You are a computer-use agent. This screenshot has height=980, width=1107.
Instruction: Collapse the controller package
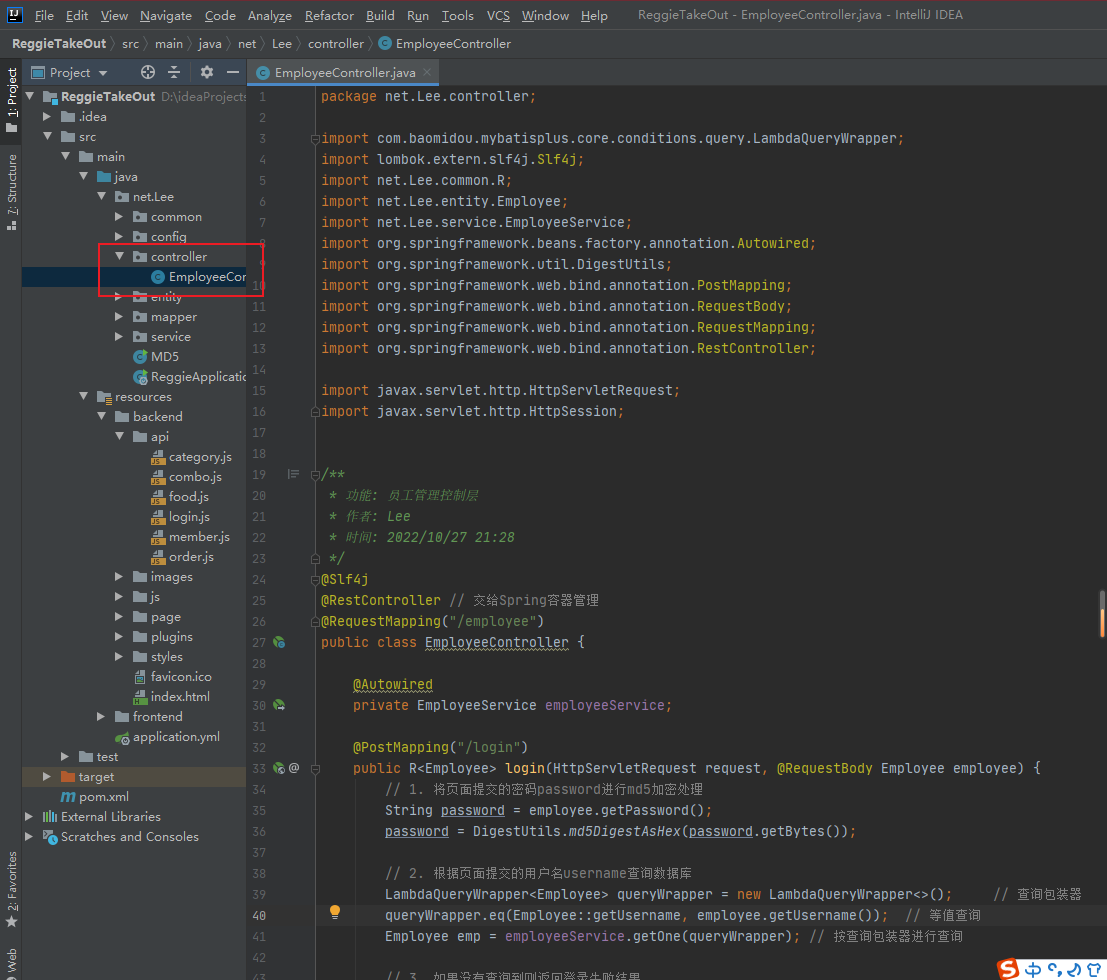click(119, 256)
